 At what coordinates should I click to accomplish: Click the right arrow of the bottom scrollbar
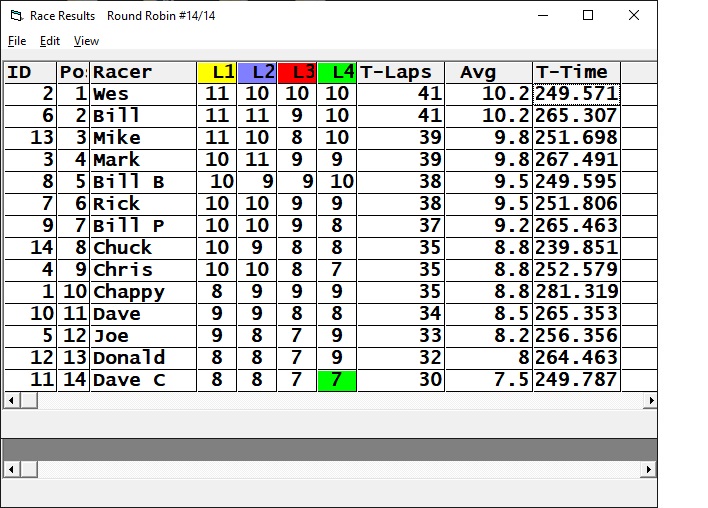650,469
